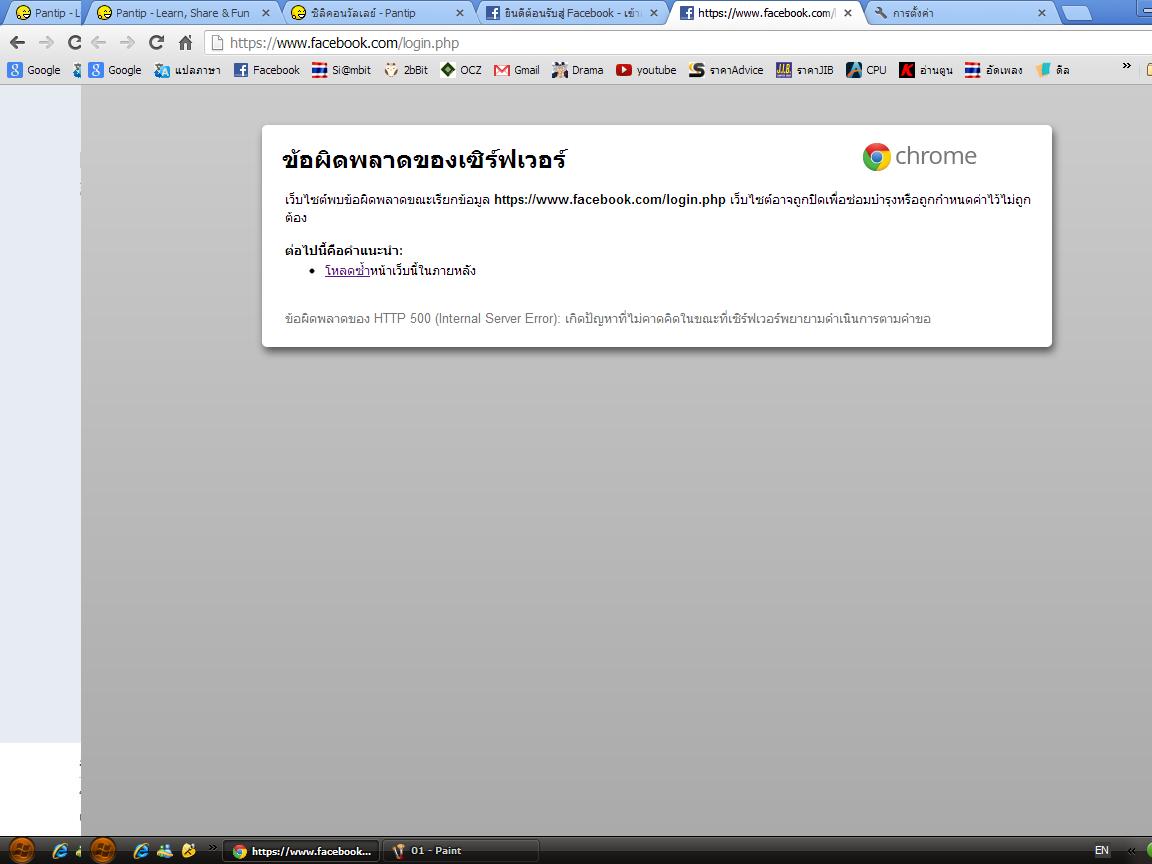Screen dimensions: 1152x864
Task: Expand hidden system tray icons
Action: tap(1131, 851)
